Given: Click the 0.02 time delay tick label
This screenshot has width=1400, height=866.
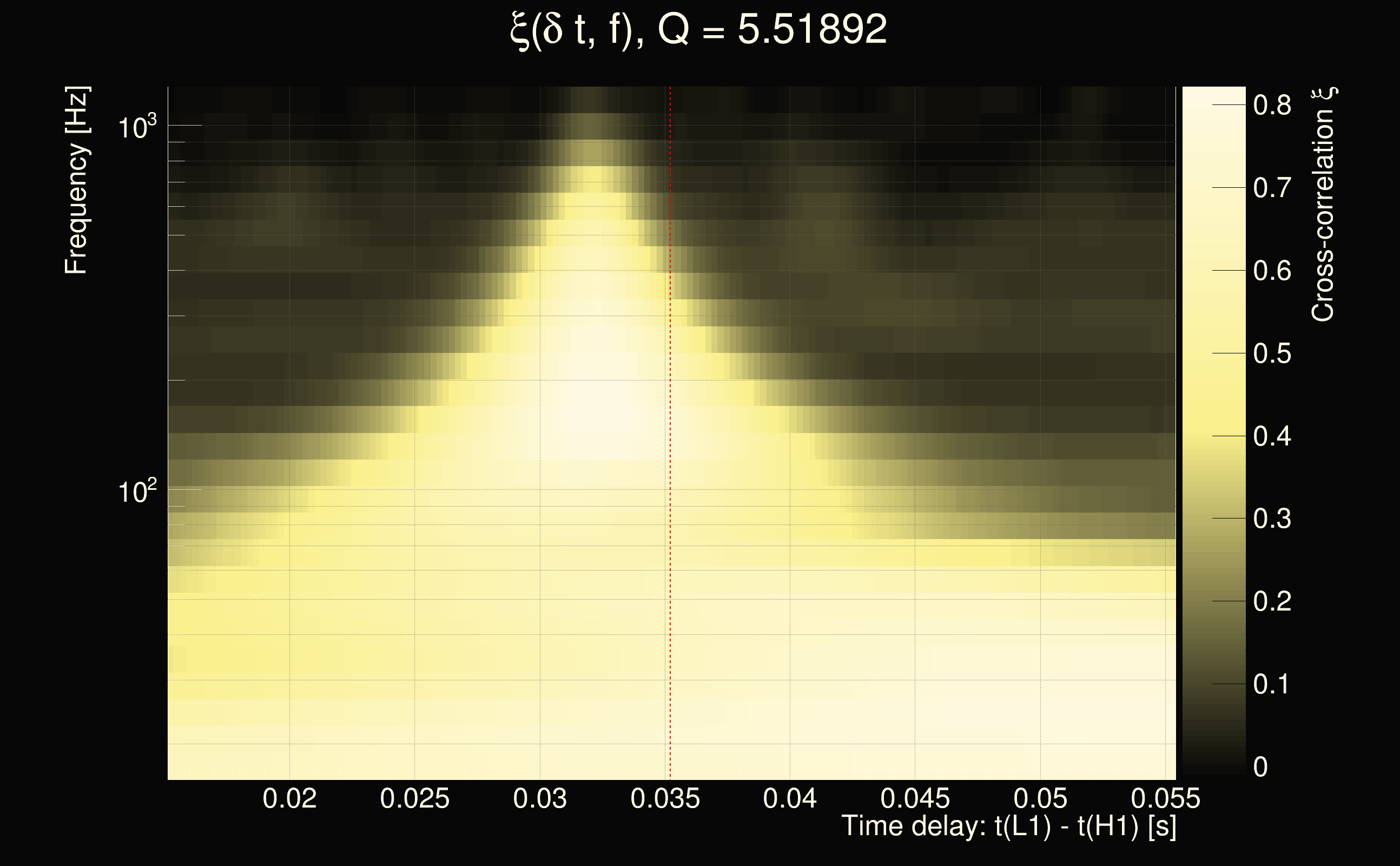Looking at the screenshot, I should (289, 798).
